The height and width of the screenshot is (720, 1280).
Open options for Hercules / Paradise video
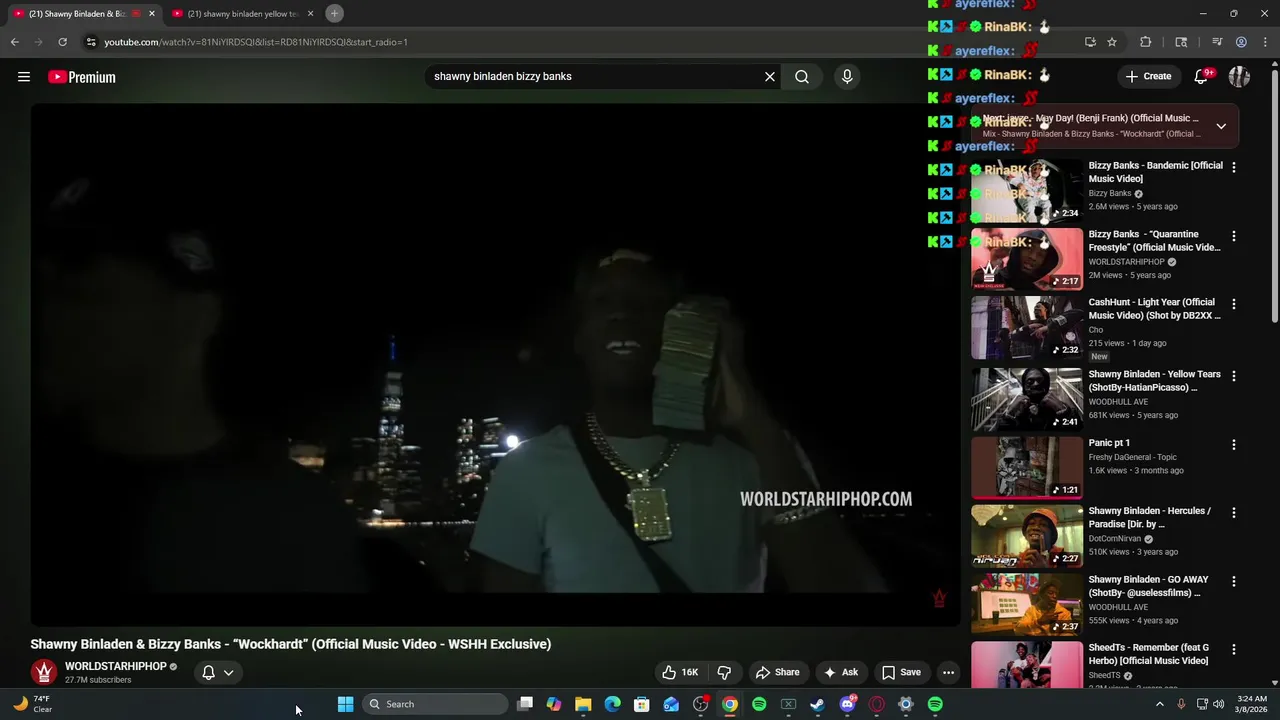[1233, 513]
